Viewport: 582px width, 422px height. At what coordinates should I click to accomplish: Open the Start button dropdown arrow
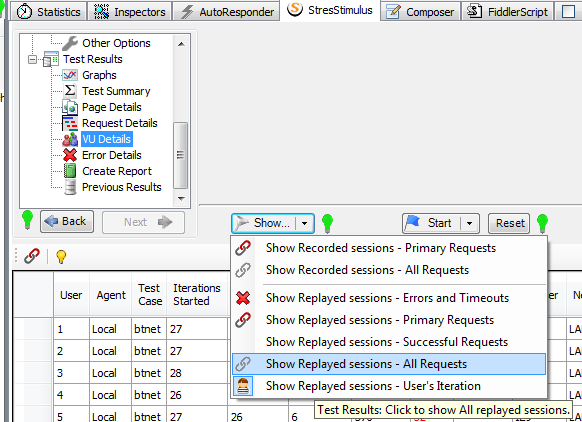pos(470,223)
